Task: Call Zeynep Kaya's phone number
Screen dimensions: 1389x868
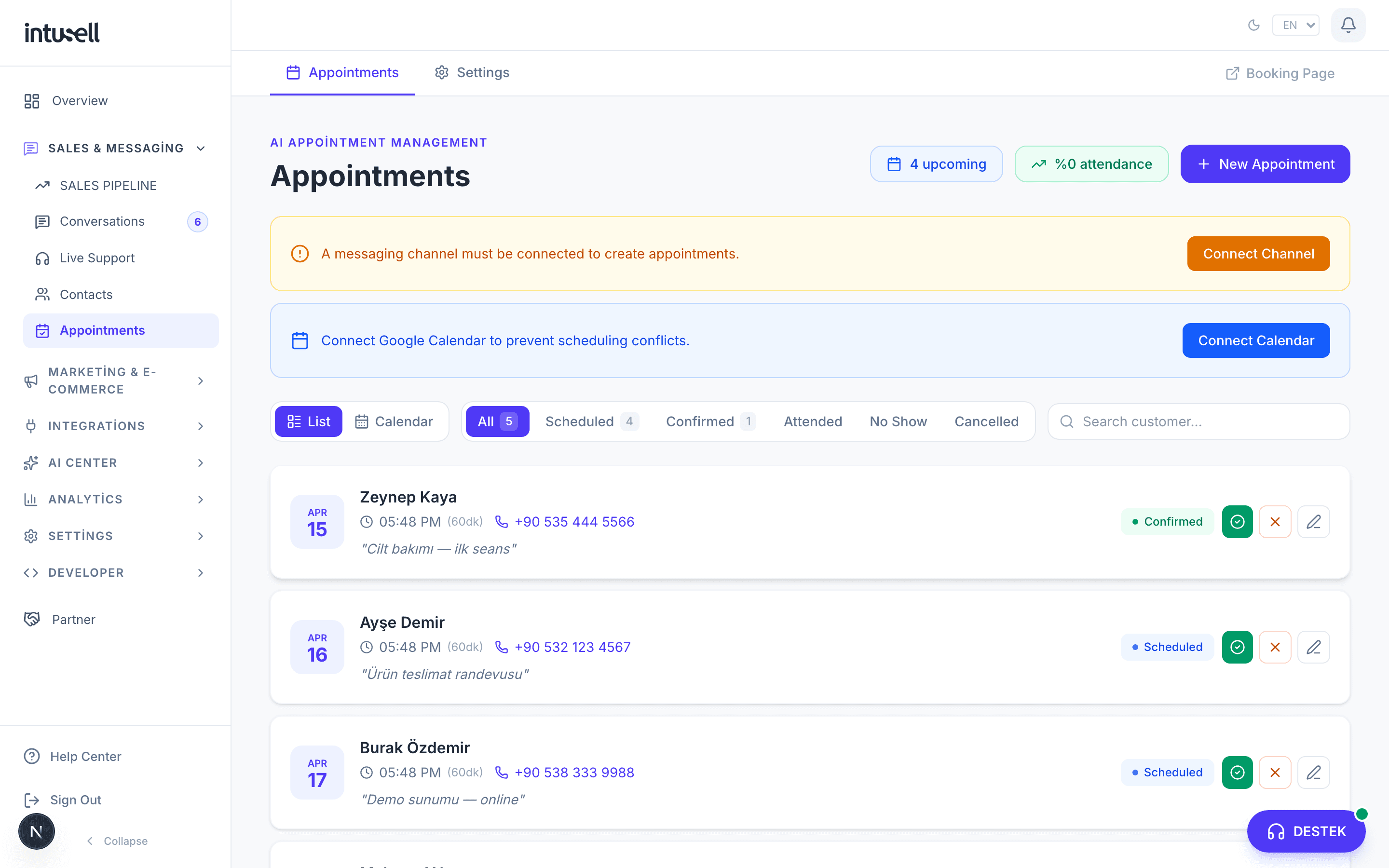Action: pos(574,521)
